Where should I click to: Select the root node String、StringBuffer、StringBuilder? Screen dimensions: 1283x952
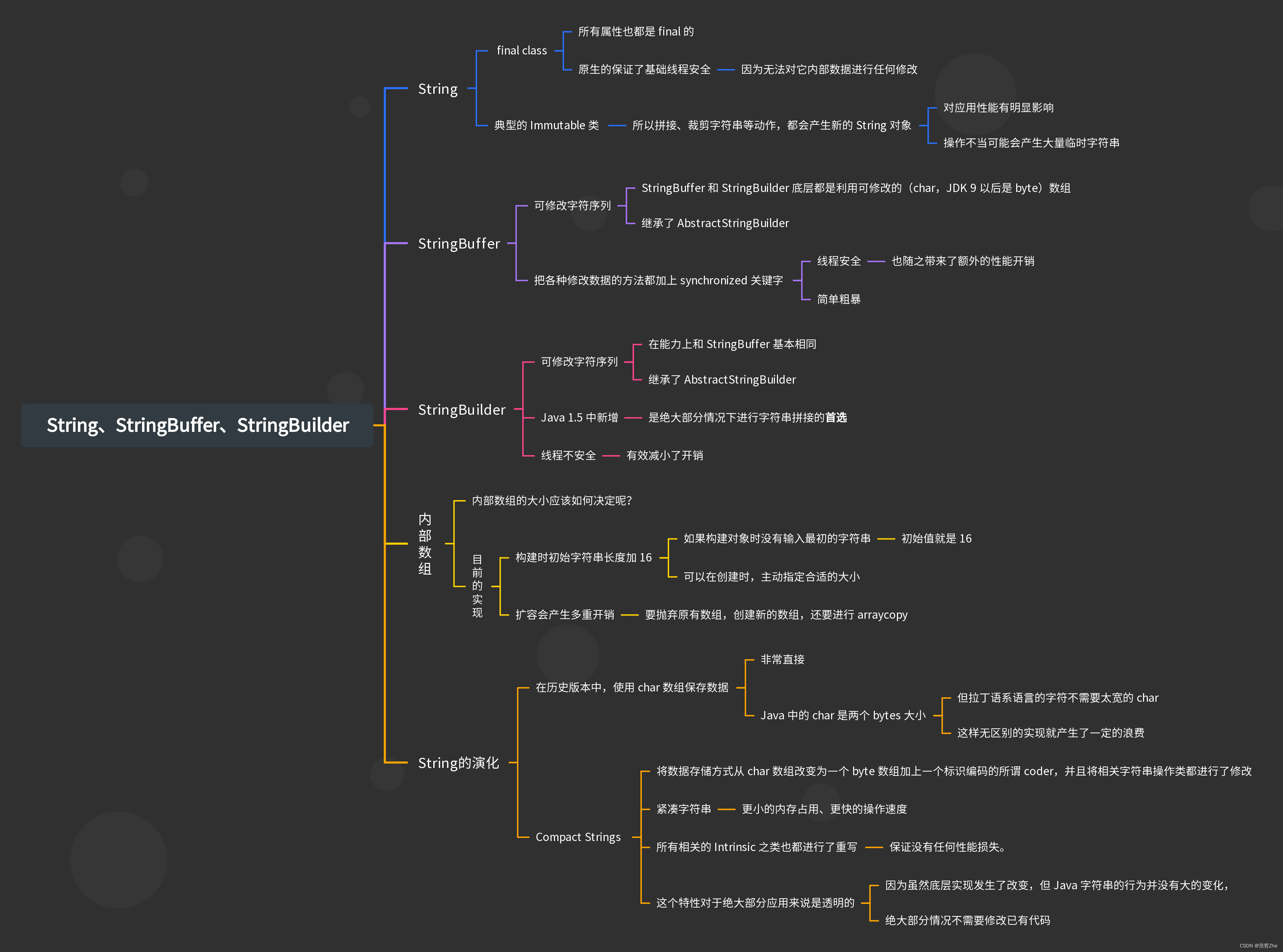point(197,425)
